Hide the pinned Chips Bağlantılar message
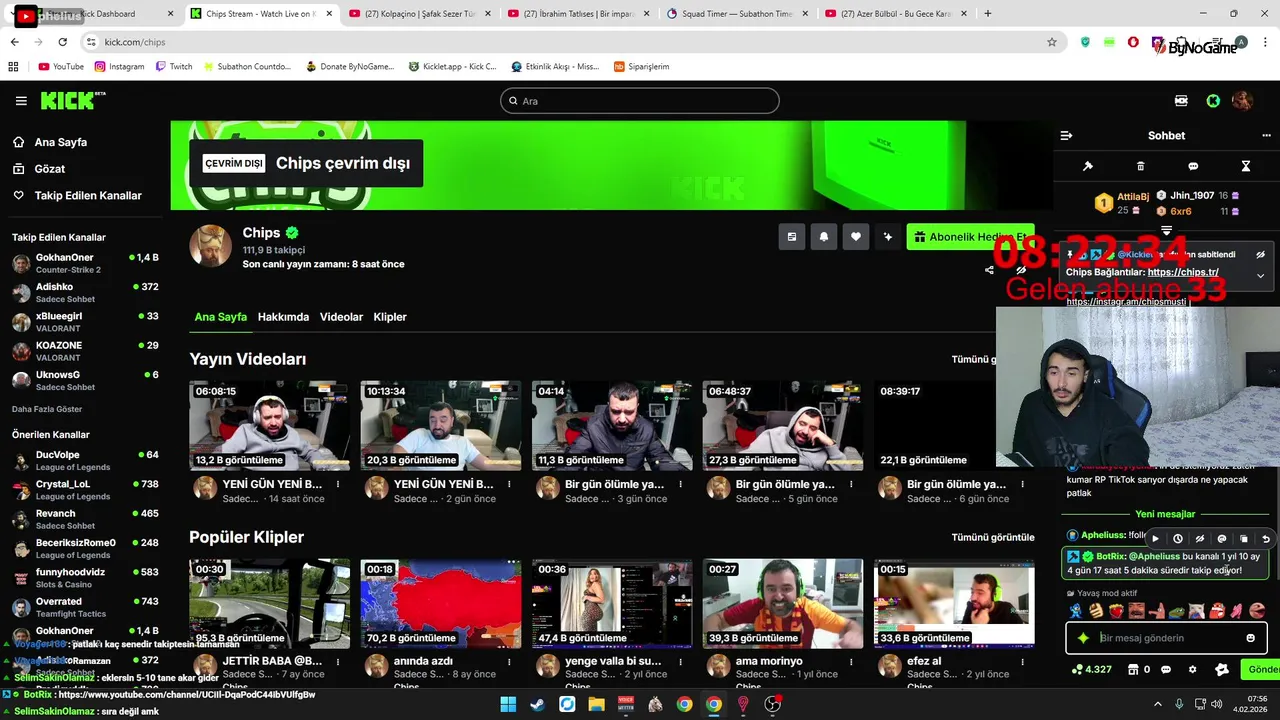Viewport: 1280px width, 720px height. pos(1260,255)
